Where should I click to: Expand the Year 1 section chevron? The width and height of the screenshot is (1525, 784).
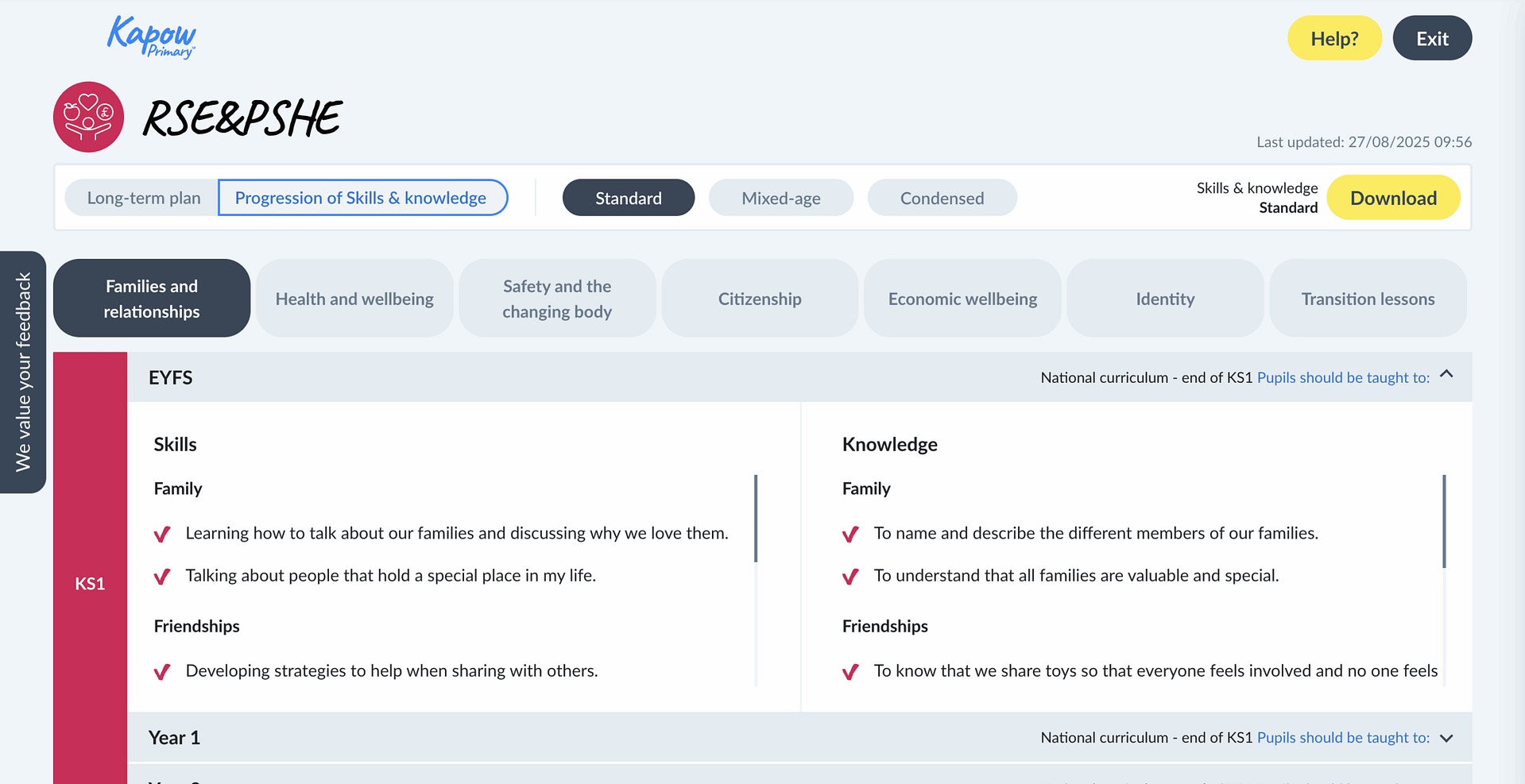pyautogui.click(x=1446, y=738)
